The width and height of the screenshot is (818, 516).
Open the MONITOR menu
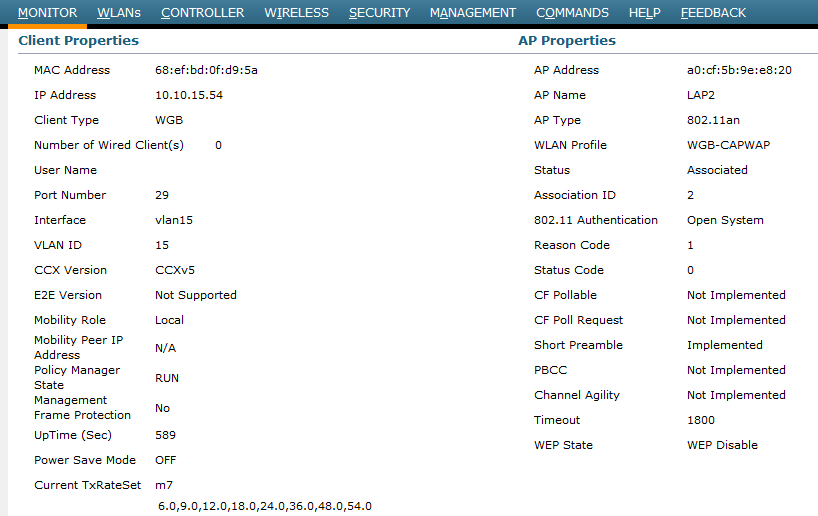47,13
